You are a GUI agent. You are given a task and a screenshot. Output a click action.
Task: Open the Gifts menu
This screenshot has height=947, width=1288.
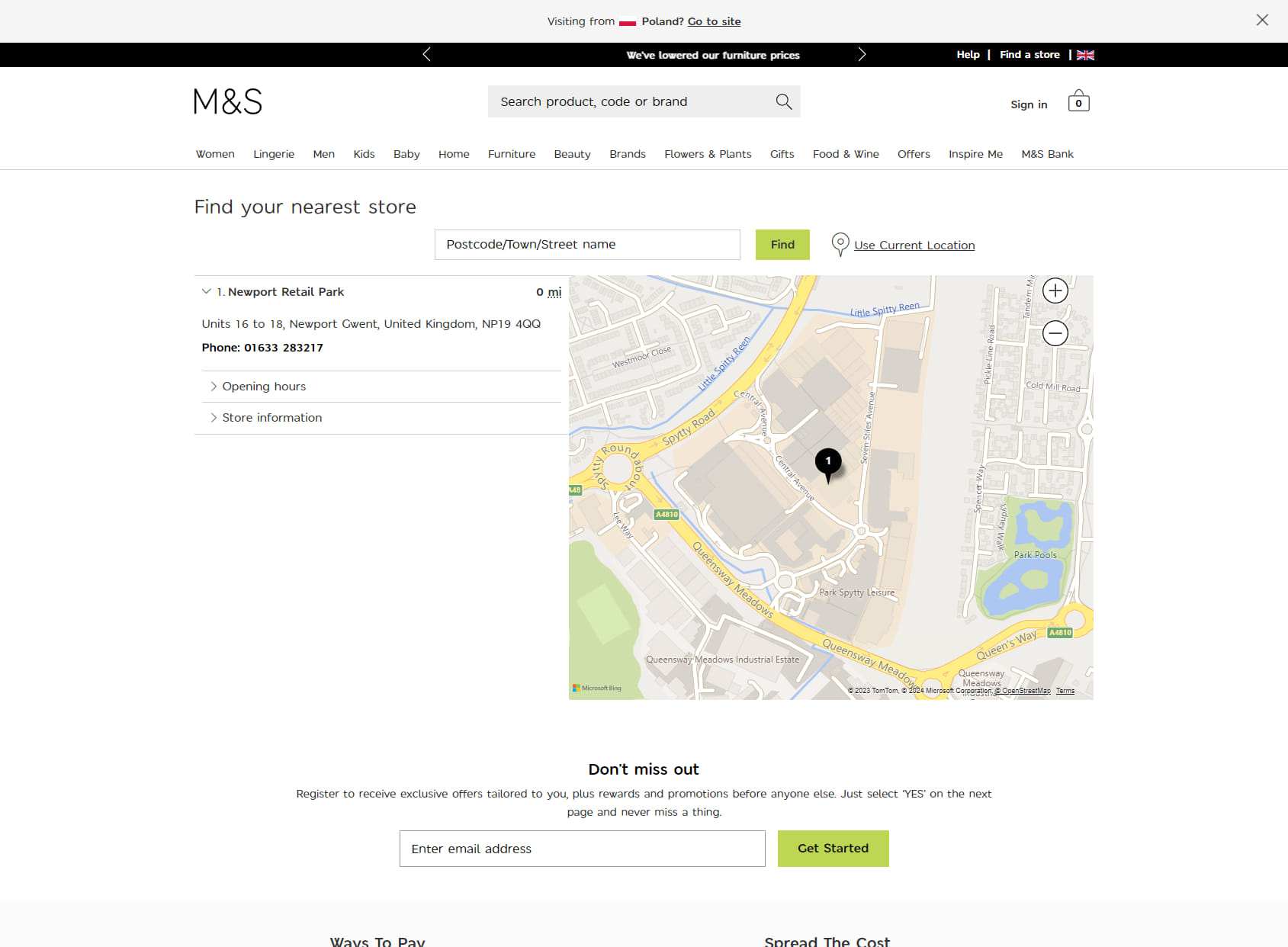pyautogui.click(x=782, y=154)
